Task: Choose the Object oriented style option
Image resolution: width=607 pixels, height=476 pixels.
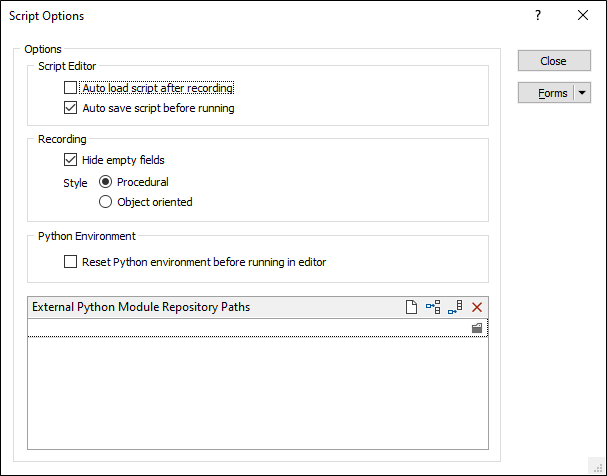Action: click(105, 202)
